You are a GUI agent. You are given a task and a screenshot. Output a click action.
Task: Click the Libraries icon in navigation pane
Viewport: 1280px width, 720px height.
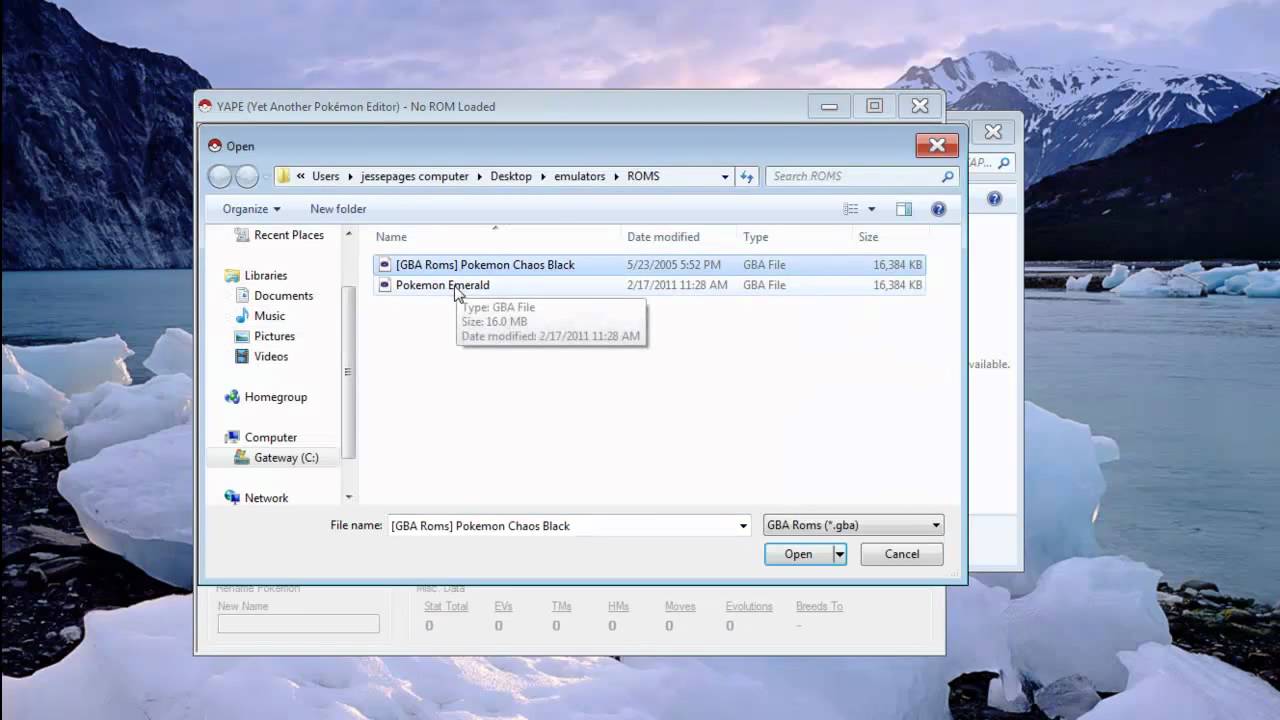[x=232, y=275]
